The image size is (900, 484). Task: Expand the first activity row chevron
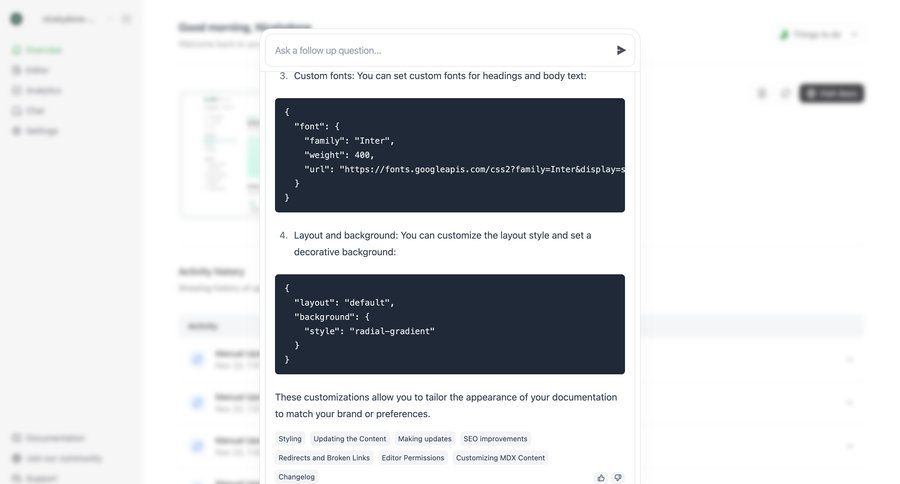point(849,359)
